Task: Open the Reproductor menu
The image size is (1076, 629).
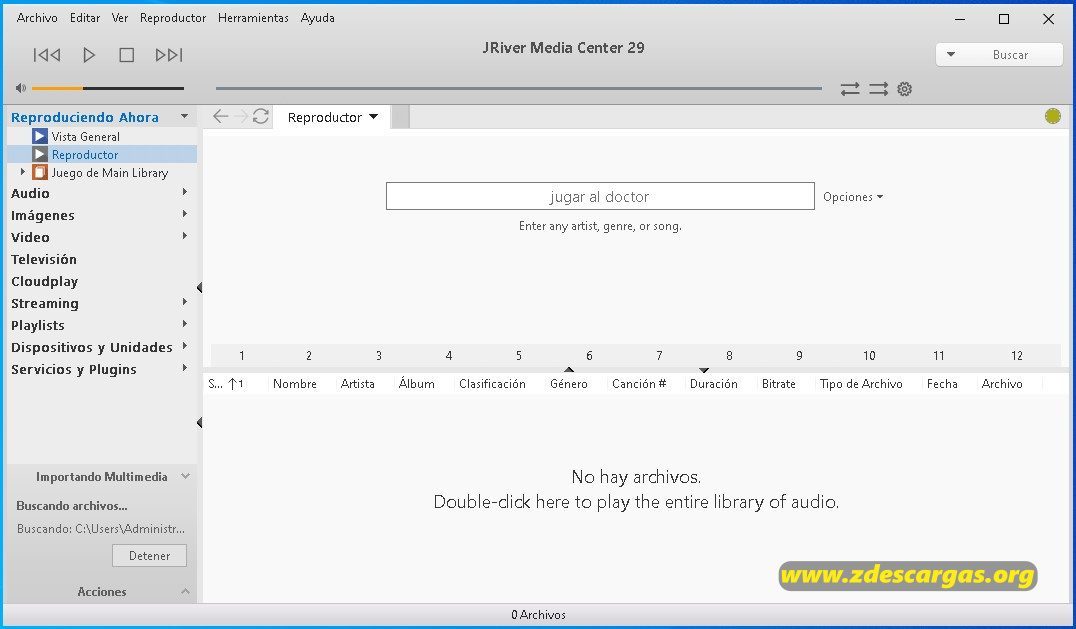Action: tap(173, 18)
